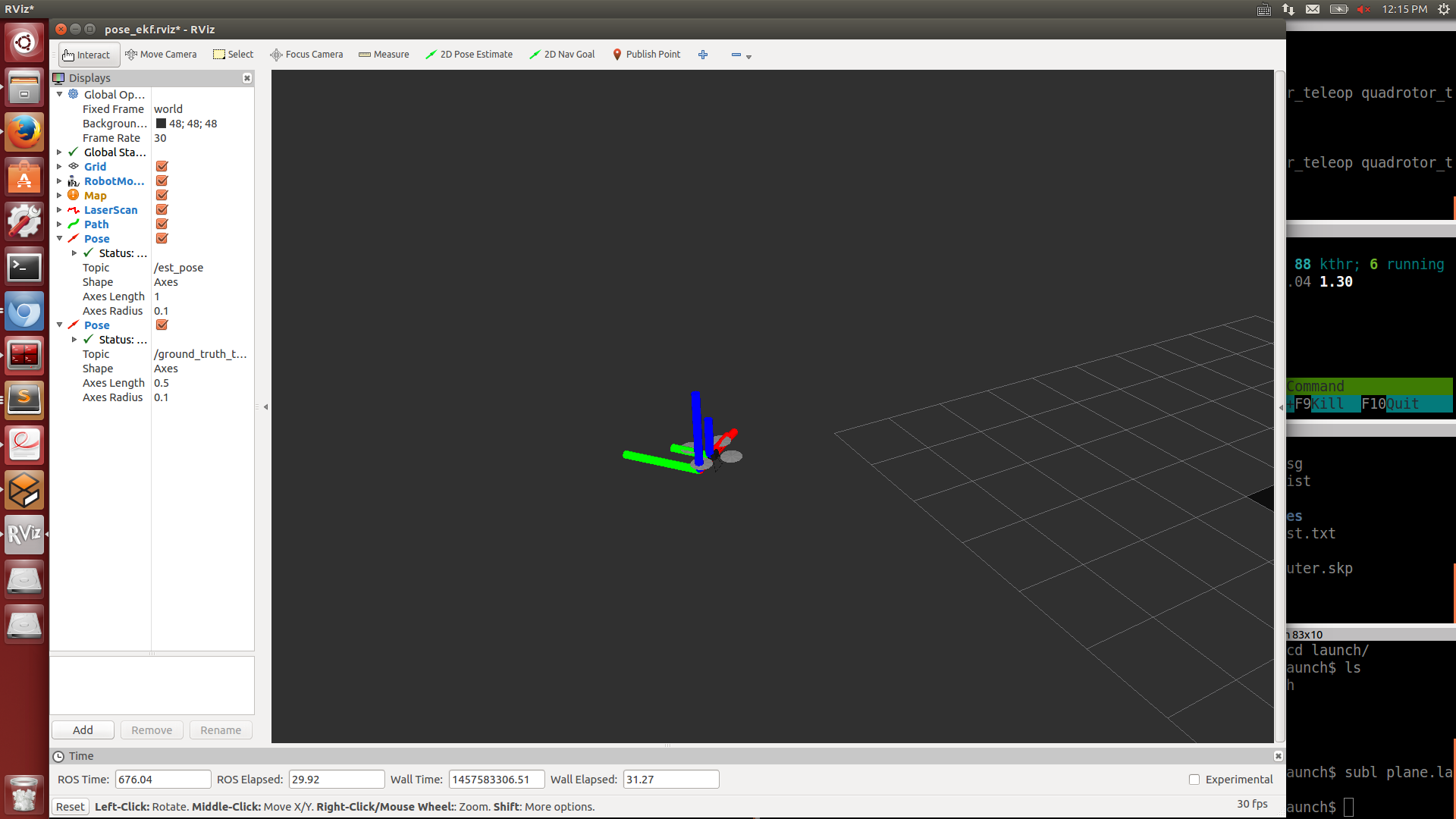The width and height of the screenshot is (1456, 819).
Task: Click the right panel collapse arrow
Action: click(x=1281, y=407)
